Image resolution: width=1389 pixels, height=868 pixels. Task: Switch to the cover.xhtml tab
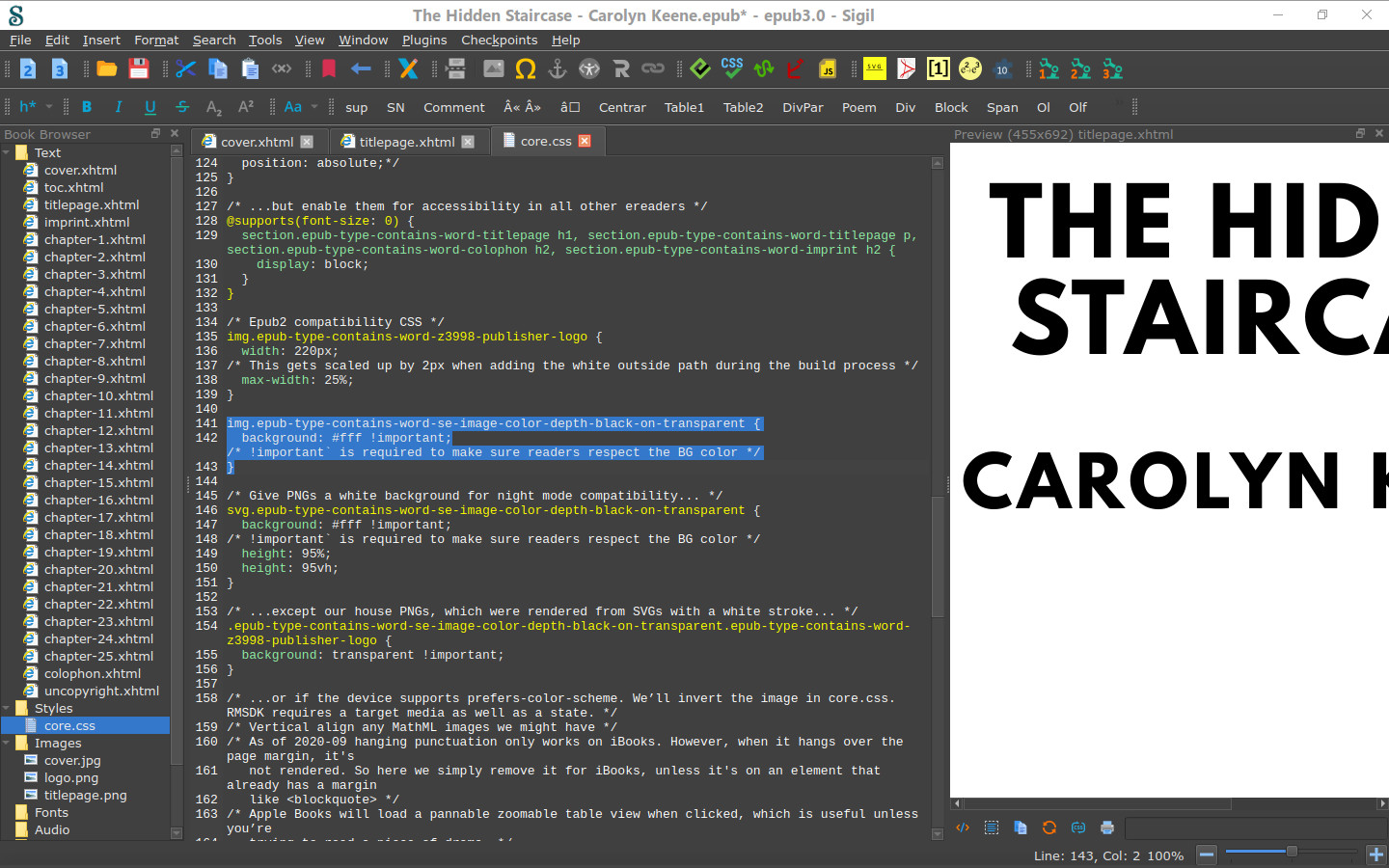click(x=257, y=142)
